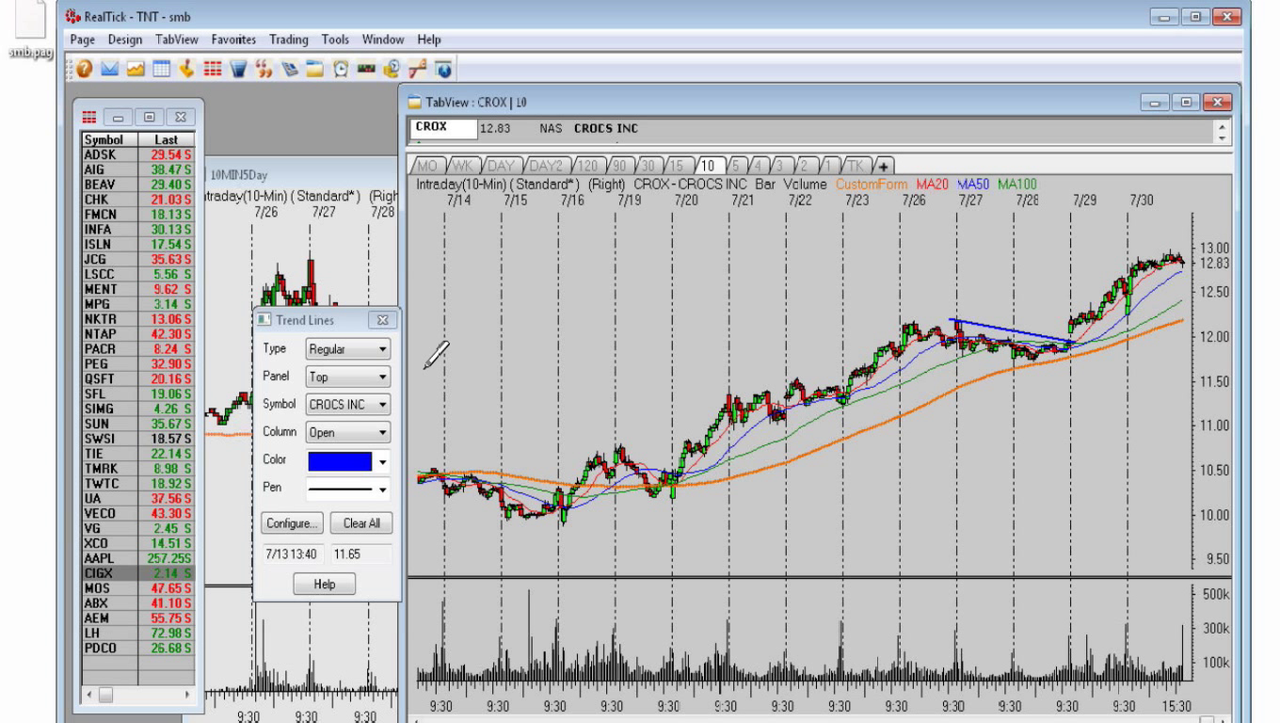Click the MA20 legend label on chart
The width and height of the screenshot is (1280, 723).
(932, 184)
